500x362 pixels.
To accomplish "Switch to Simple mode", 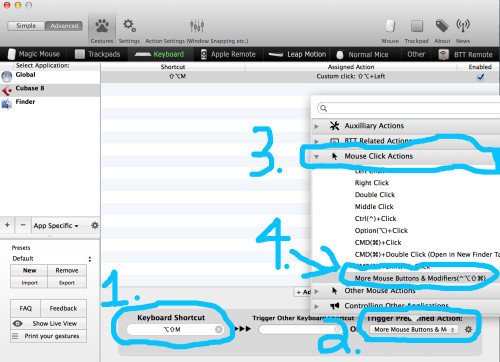I will (x=26, y=26).
